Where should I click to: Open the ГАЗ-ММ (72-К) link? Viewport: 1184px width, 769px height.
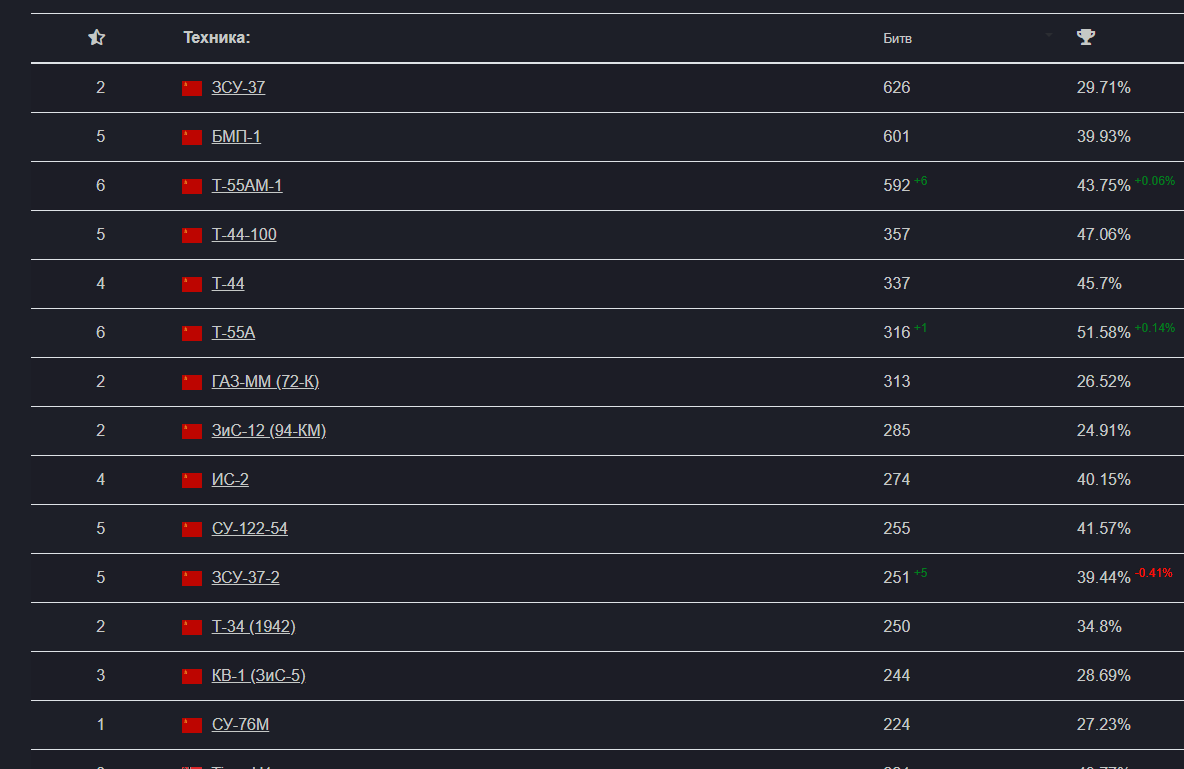(x=265, y=382)
